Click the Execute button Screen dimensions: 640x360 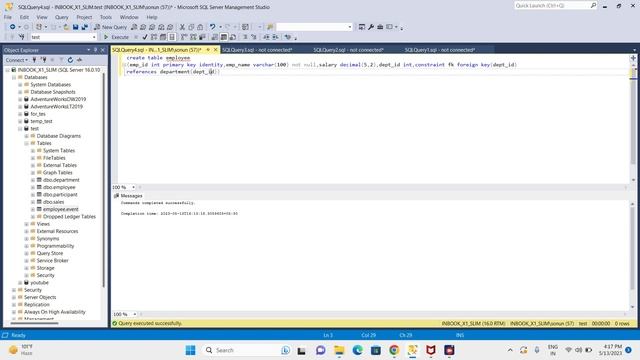pyautogui.click(x=116, y=37)
